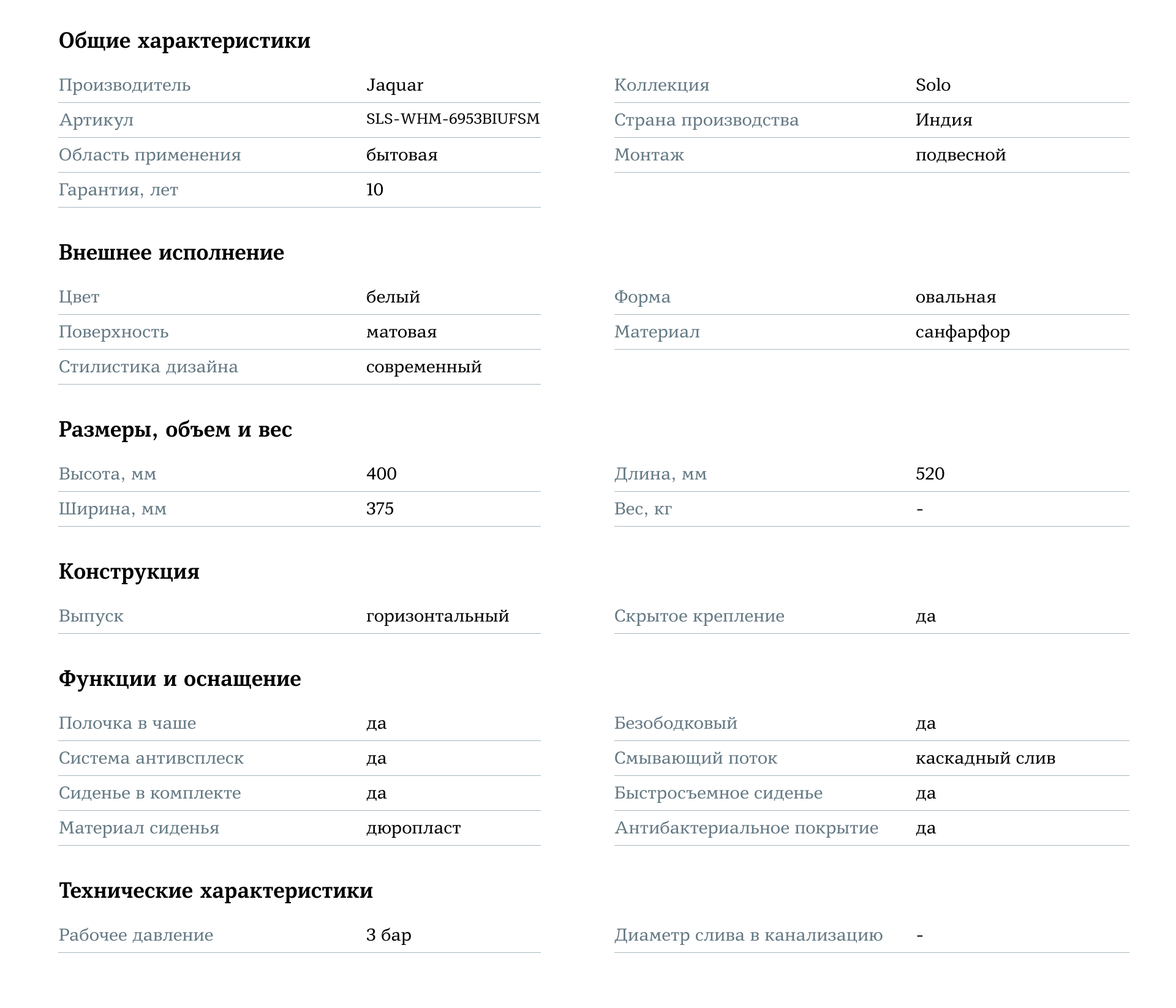1176x1008 pixels.
Task: Click the "горизонтальный" outlet value
Action: [437, 616]
